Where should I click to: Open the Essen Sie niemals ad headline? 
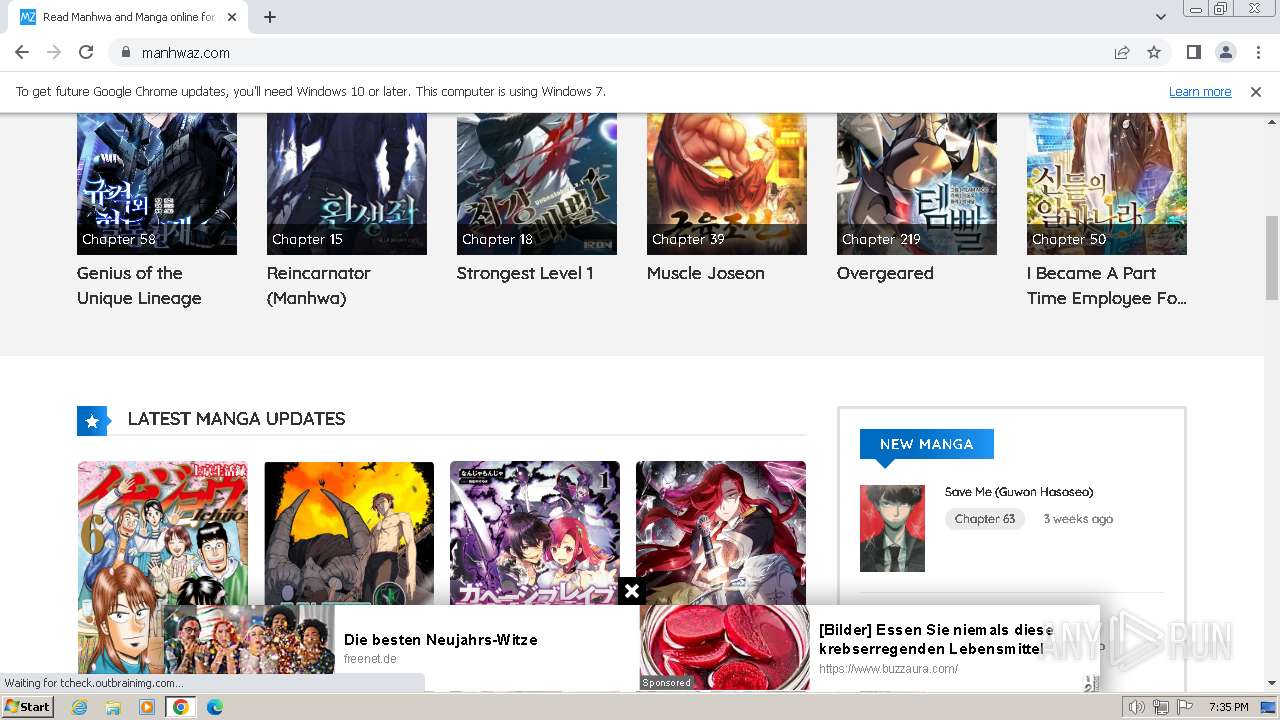coord(936,639)
